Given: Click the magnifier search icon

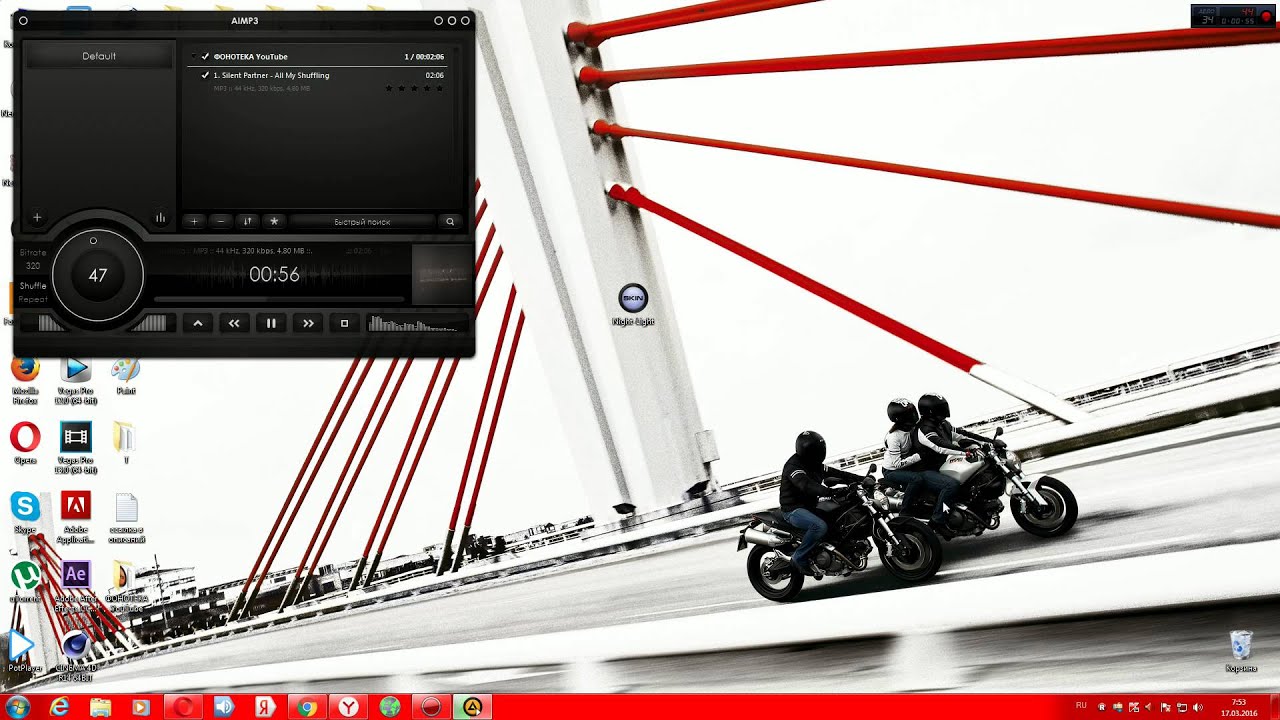Looking at the screenshot, I should [450, 221].
